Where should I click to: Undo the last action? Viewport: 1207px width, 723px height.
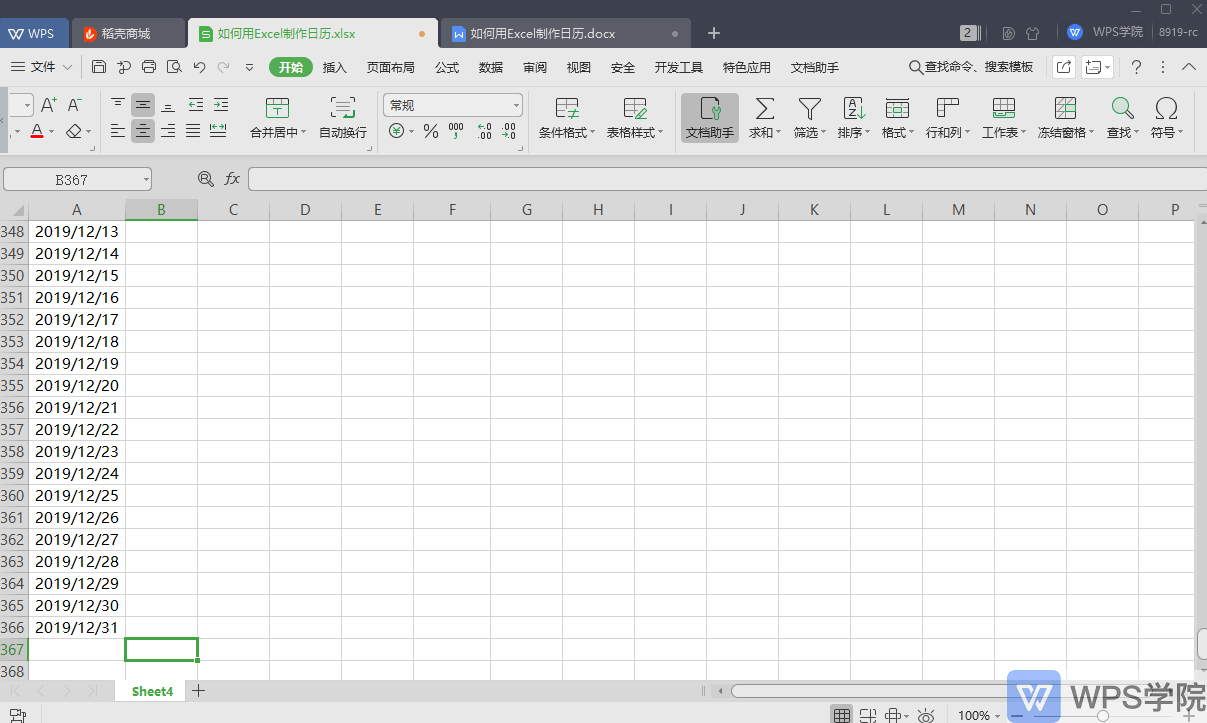[199, 67]
